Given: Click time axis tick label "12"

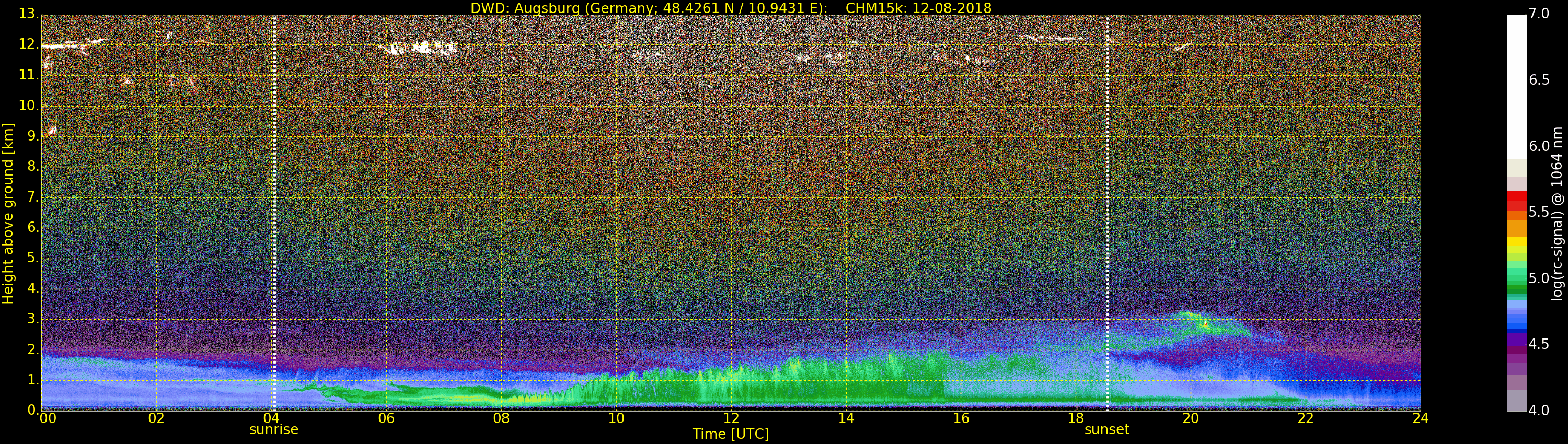Looking at the screenshot, I should click(731, 418).
